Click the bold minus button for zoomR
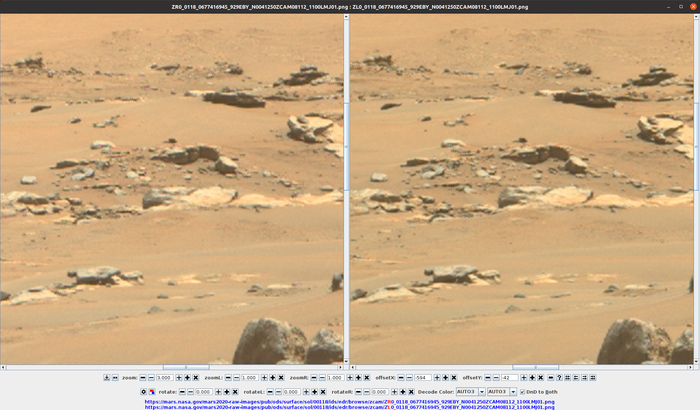 [314, 378]
